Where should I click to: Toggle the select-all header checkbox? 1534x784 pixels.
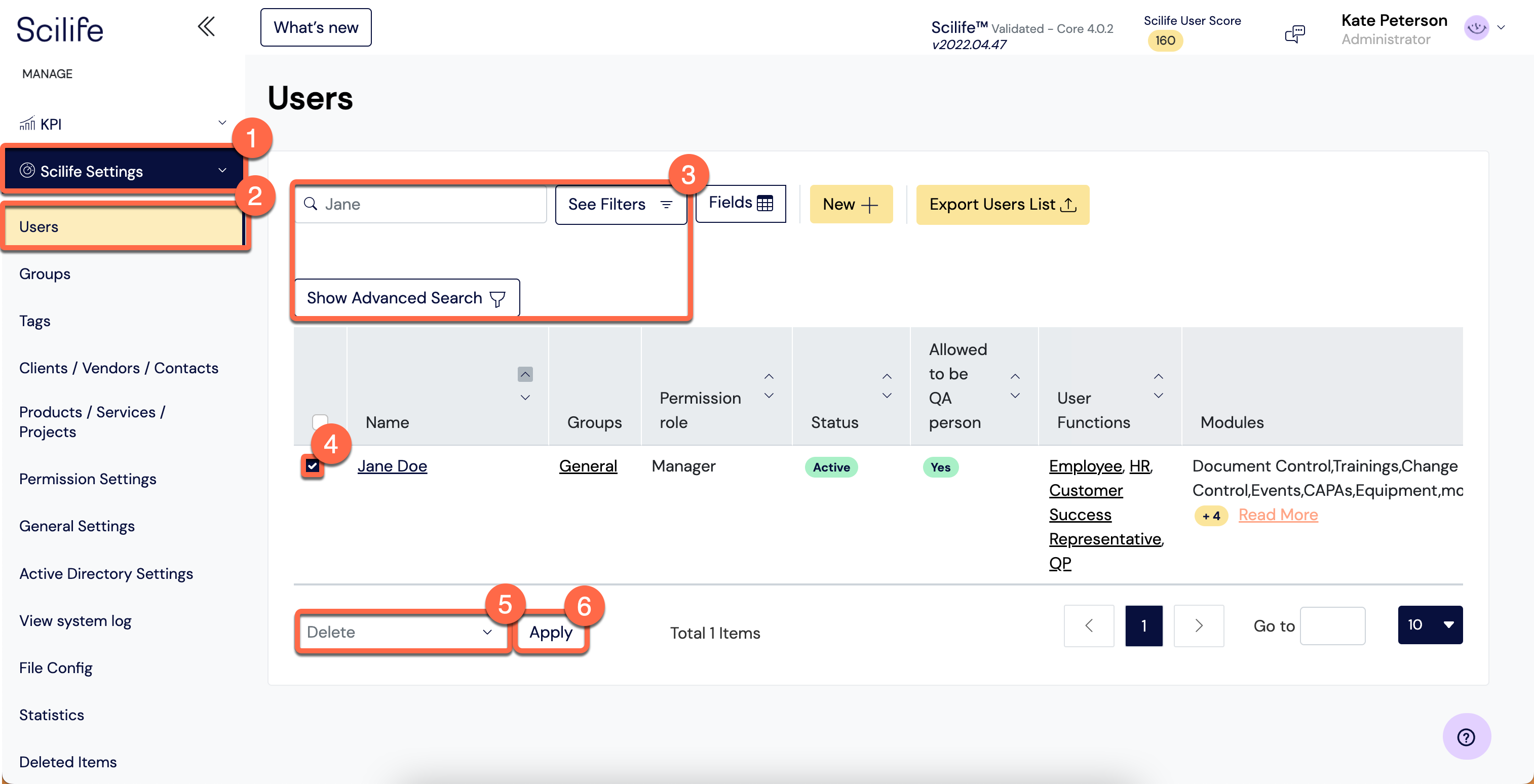pos(320,421)
